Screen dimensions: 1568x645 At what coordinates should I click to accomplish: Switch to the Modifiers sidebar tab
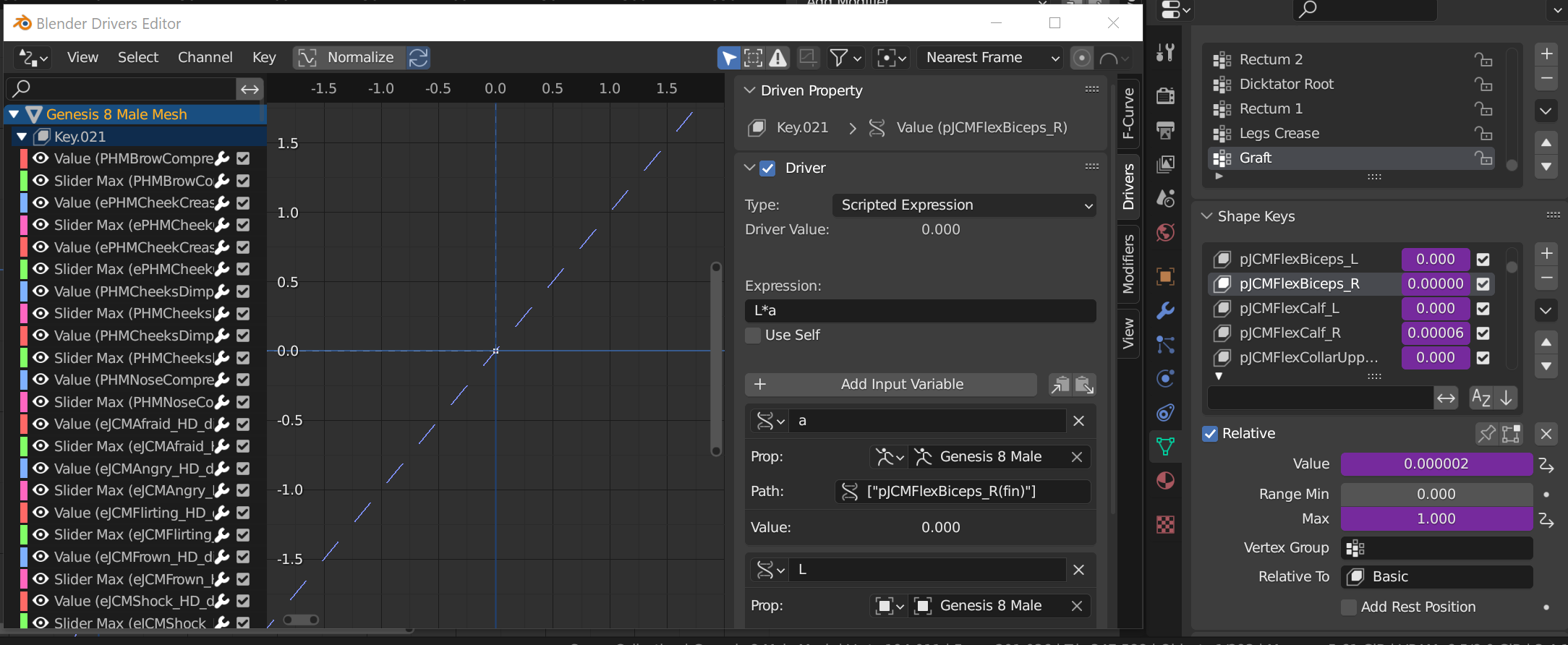tap(1128, 264)
